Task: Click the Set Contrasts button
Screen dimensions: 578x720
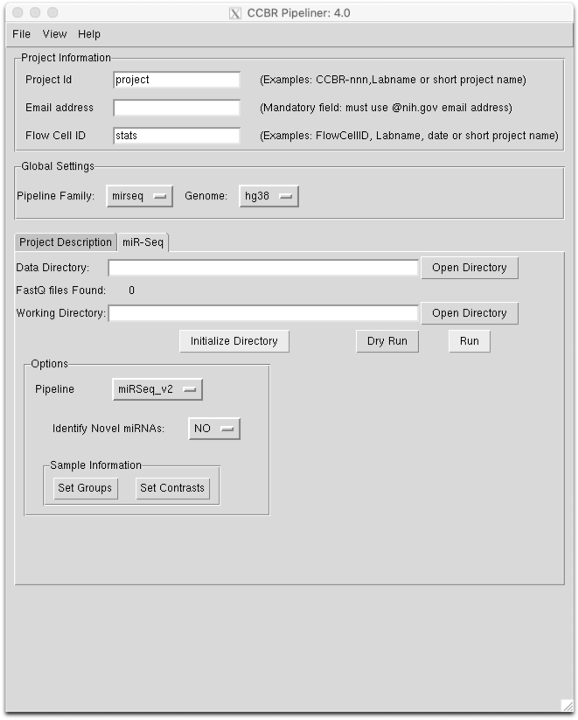Action: click(x=172, y=488)
